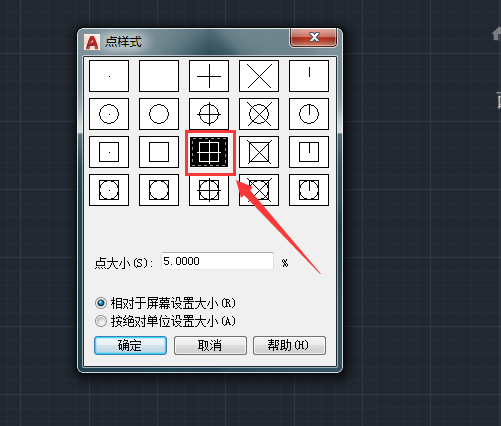
Task: Select the blank (no display) point style
Action: [x=159, y=76]
